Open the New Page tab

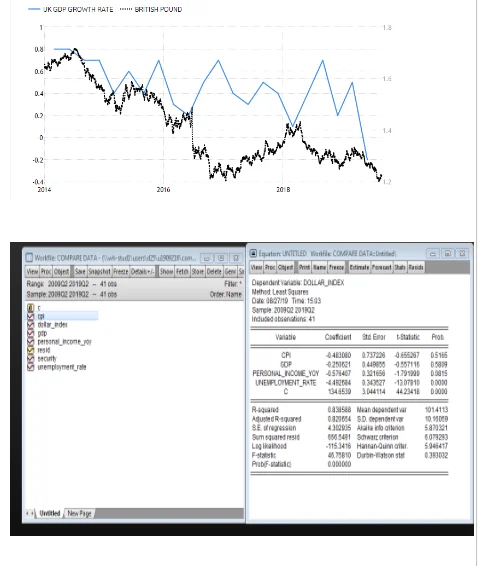79,513
